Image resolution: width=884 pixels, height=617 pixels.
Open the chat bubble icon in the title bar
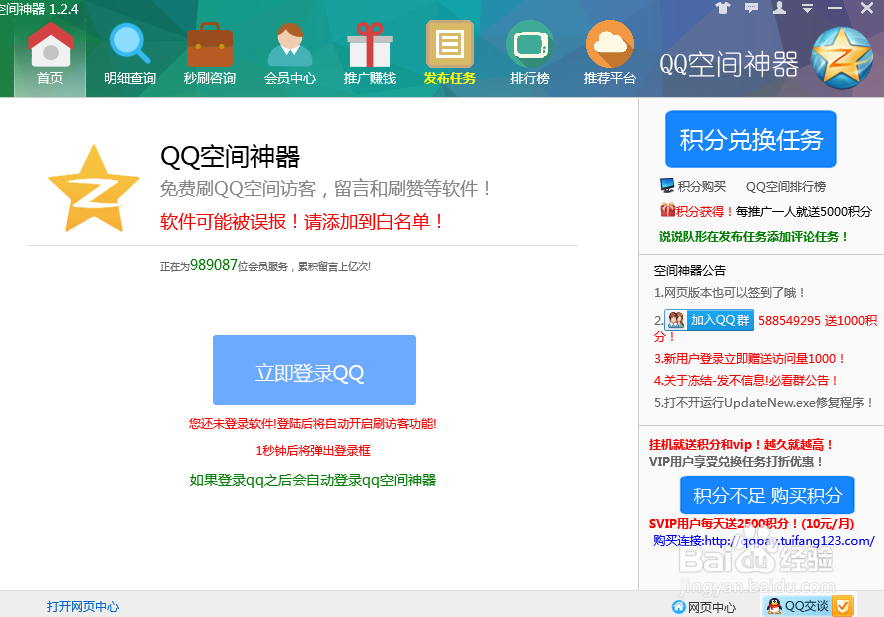click(751, 8)
